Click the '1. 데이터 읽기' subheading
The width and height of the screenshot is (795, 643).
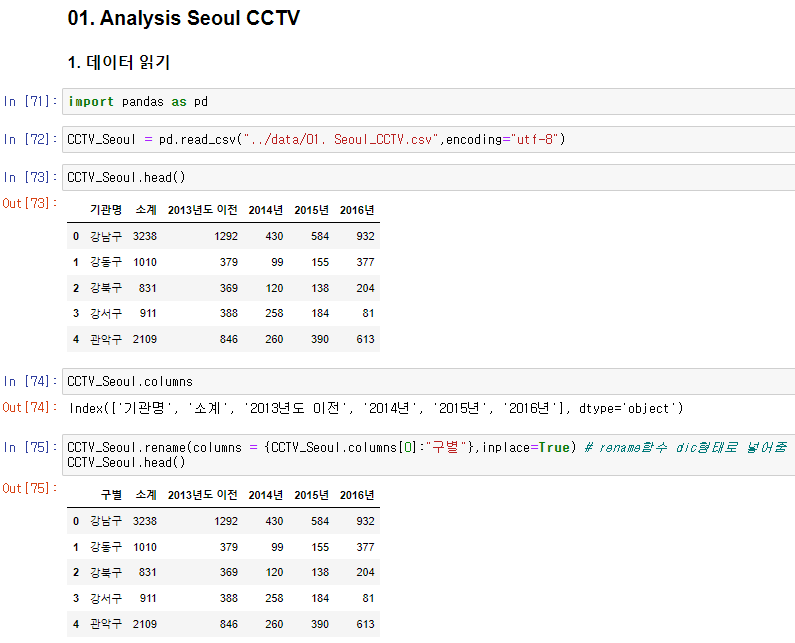(x=119, y=62)
